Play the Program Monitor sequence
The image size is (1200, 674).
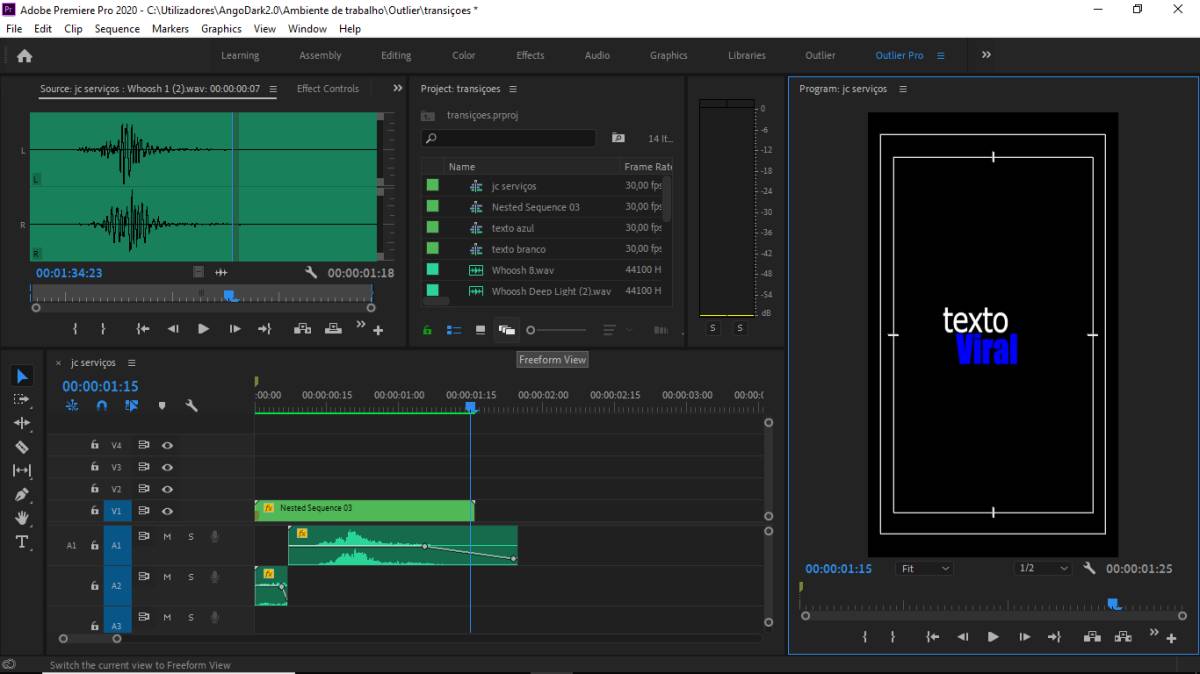coord(993,637)
